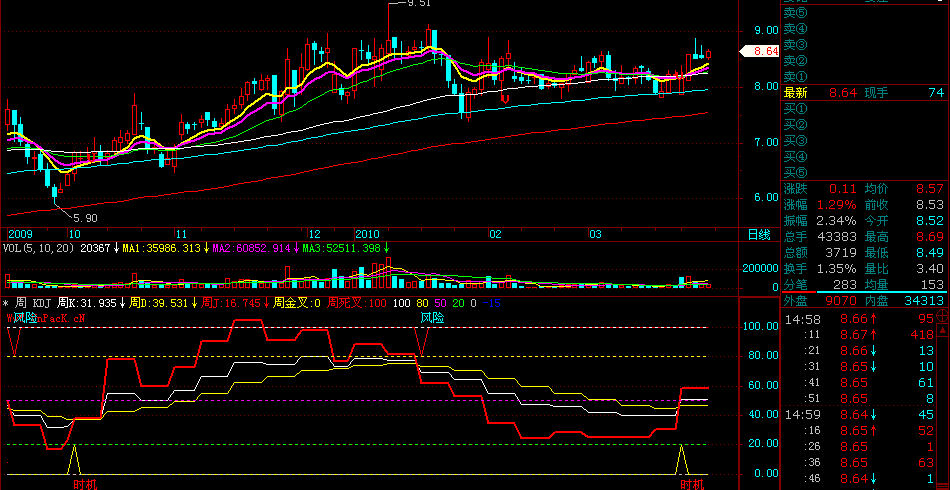The height and width of the screenshot is (490, 950).
Task: Click the 买④ bid row
Action: (x=862, y=157)
